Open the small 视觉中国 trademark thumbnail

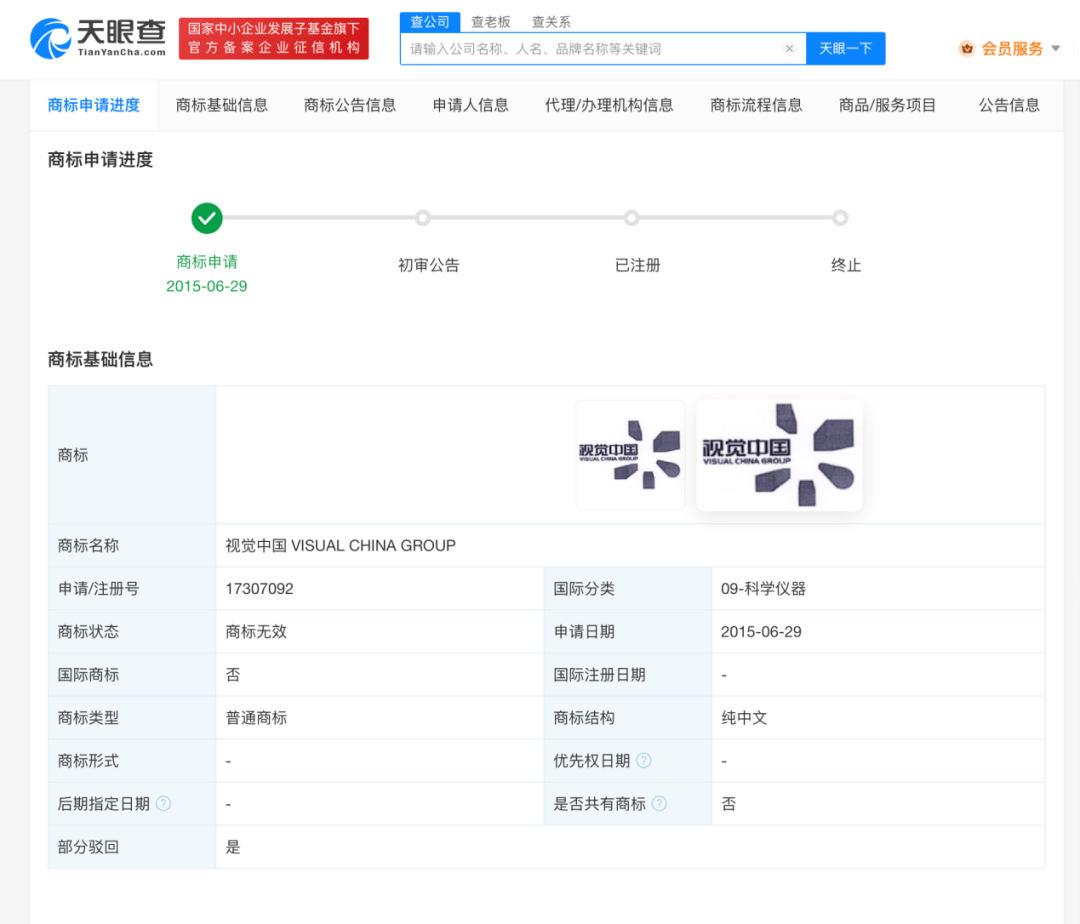pyautogui.click(x=630, y=454)
